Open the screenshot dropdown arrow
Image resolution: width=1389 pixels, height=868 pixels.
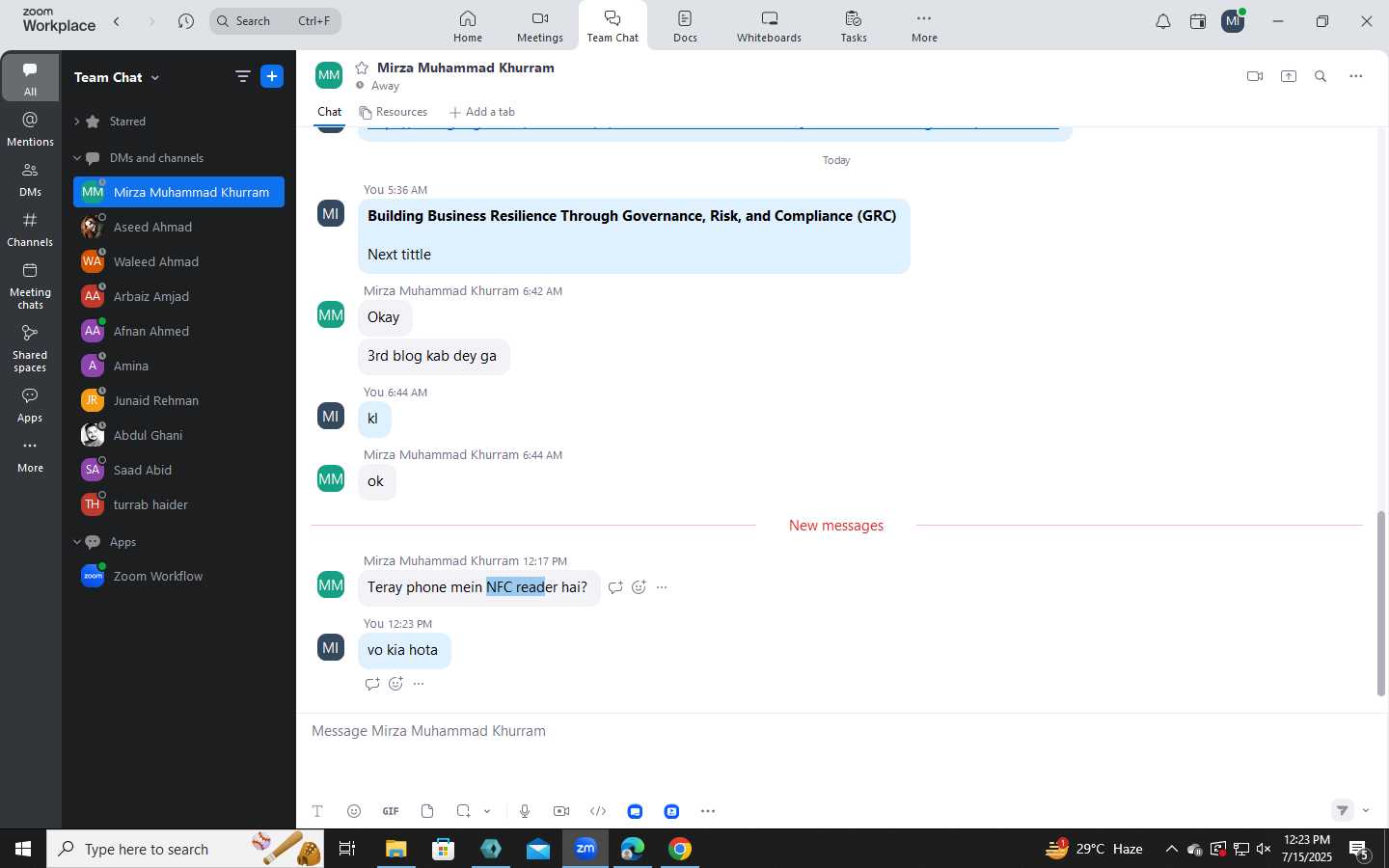click(x=487, y=811)
